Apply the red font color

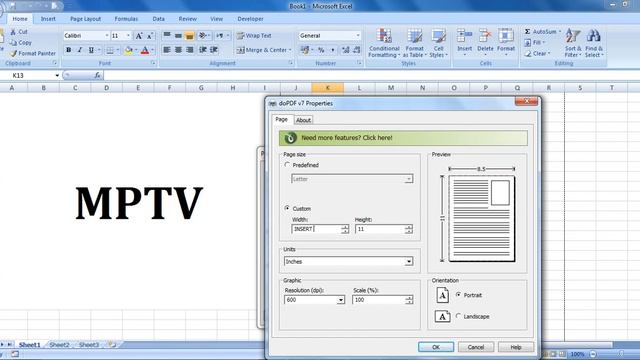pos(145,50)
